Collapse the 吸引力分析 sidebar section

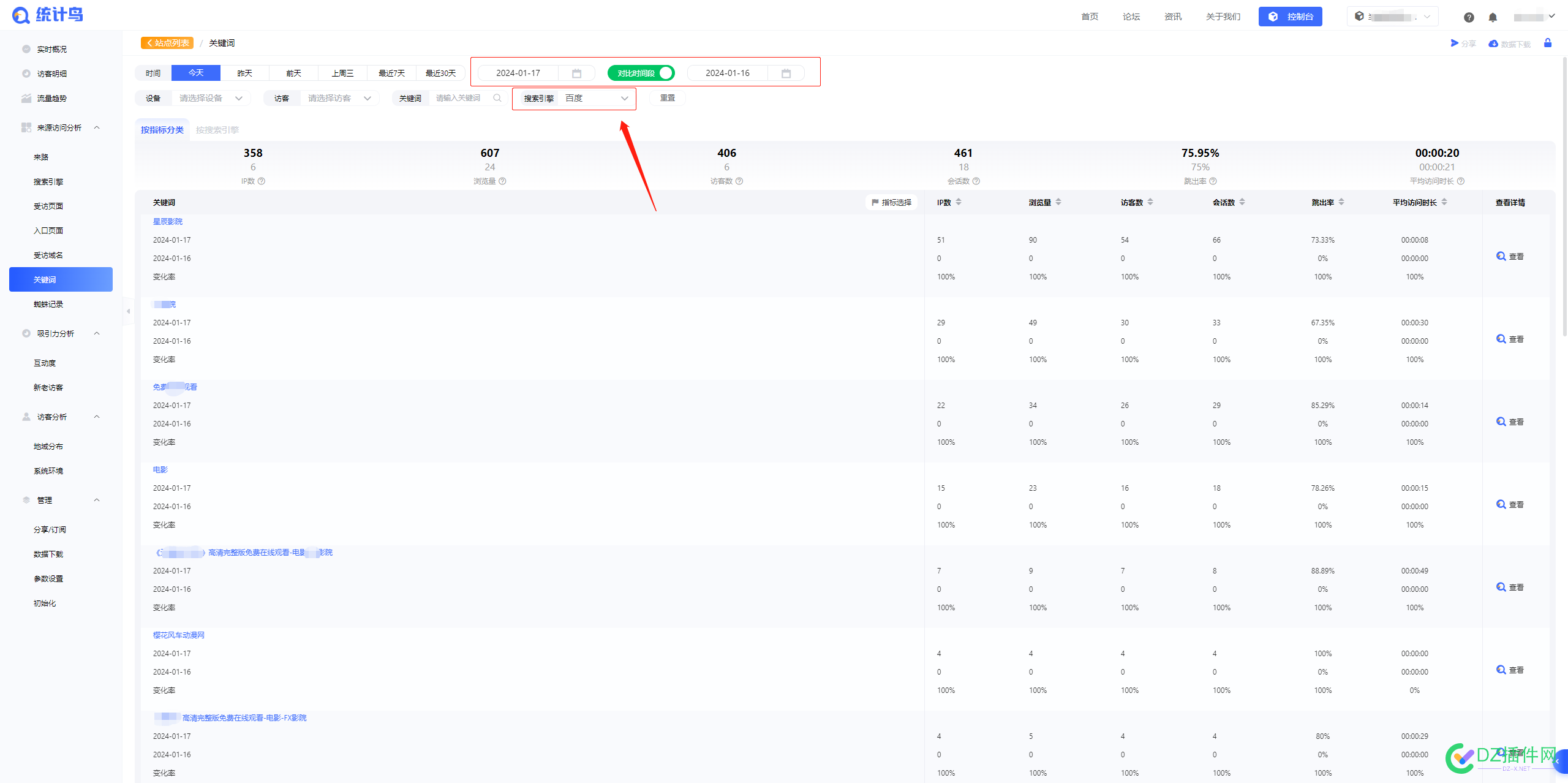[97, 333]
